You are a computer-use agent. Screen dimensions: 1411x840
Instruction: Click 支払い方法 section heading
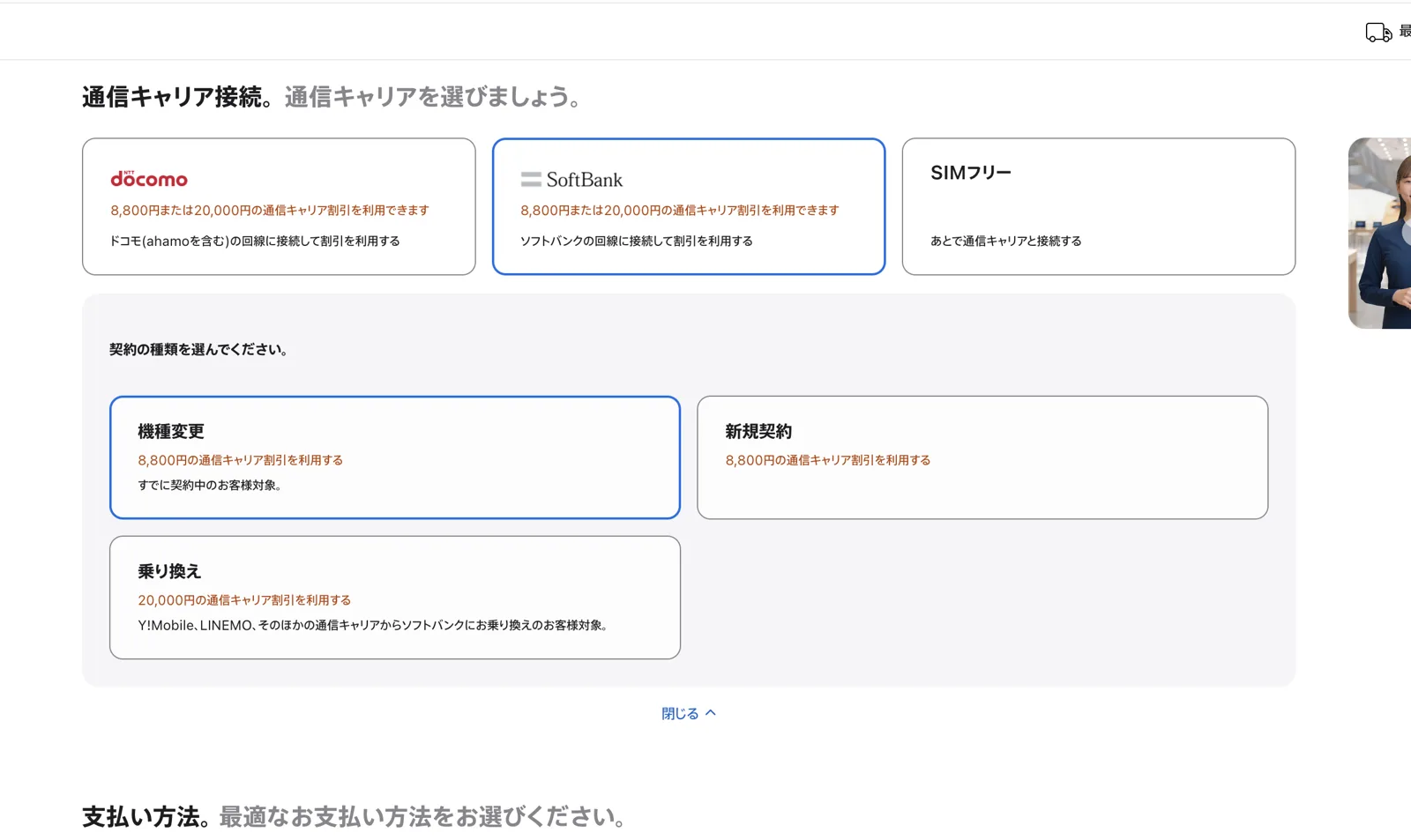(x=355, y=816)
